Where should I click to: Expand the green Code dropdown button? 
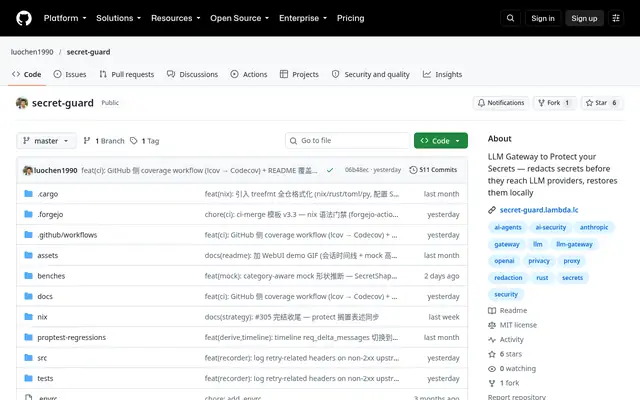point(440,141)
